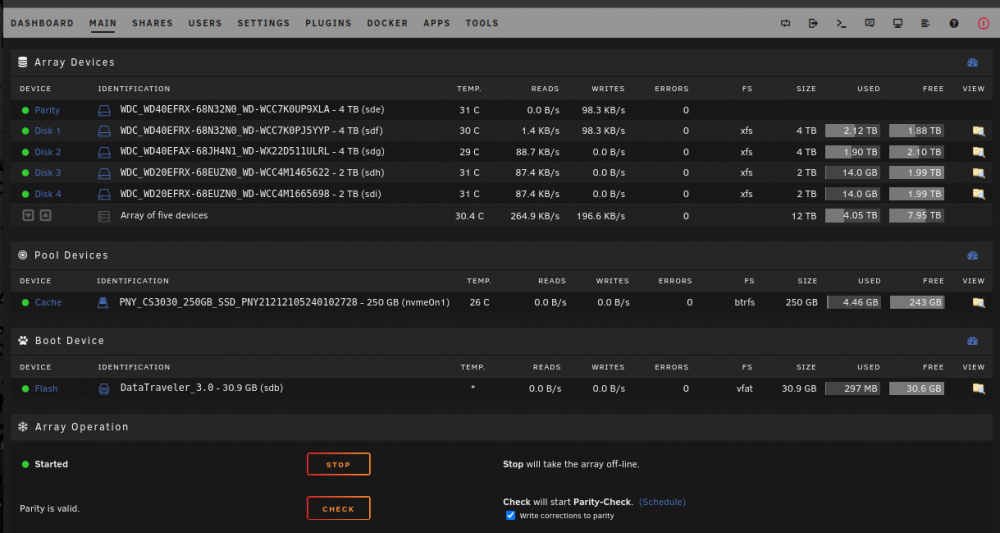Viewport: 1000px width, 533px height.
Task: Click the red info alert icon
Action: coord(983,24)
